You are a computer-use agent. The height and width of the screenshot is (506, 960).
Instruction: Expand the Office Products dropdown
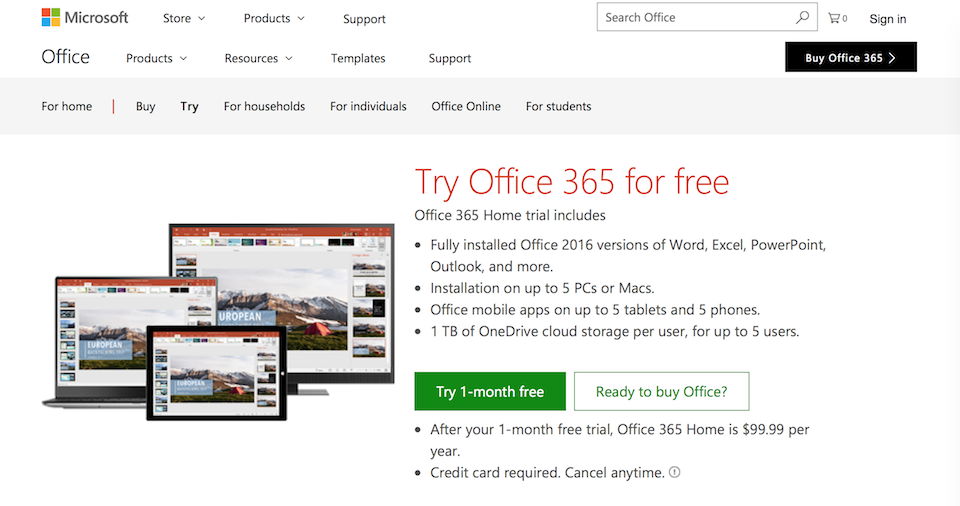(156, 58)
